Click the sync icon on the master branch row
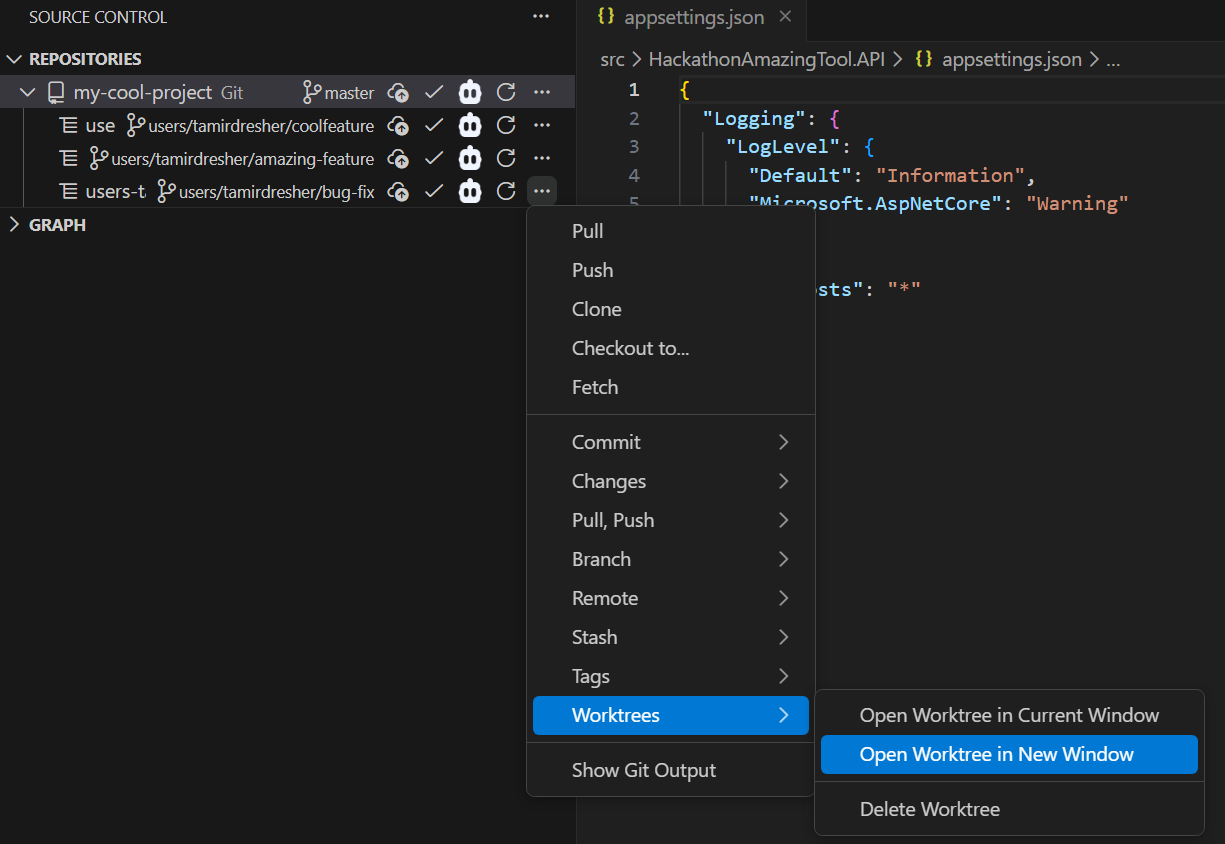The width and height of the screenshot is (1225, 844). pos(505,91)
